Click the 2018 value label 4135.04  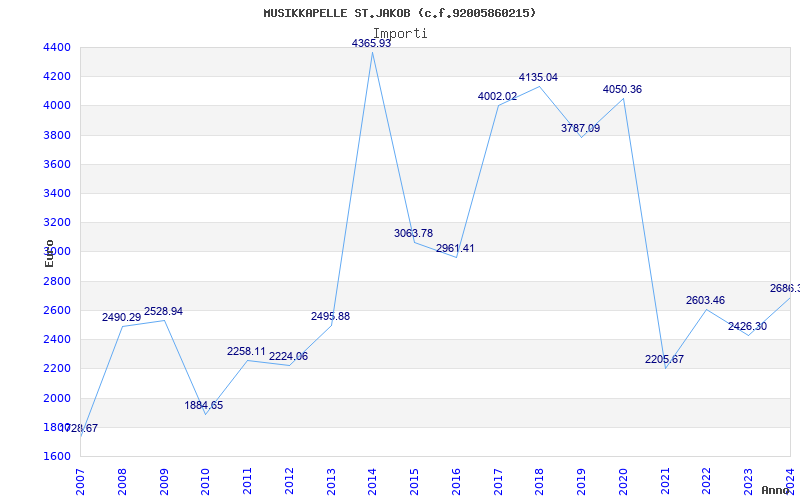pyautogui.click(x=538, y=77)
